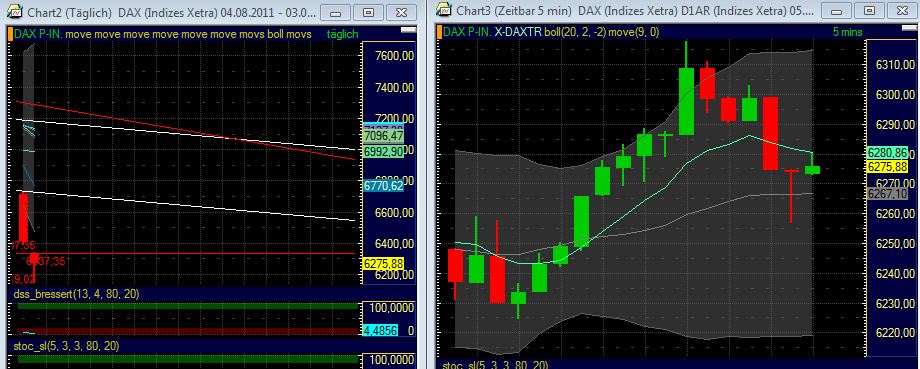Click the yellow 6275,88 price tag in Chart3
This screenshot has height=369, width=920.
point(887,167)
